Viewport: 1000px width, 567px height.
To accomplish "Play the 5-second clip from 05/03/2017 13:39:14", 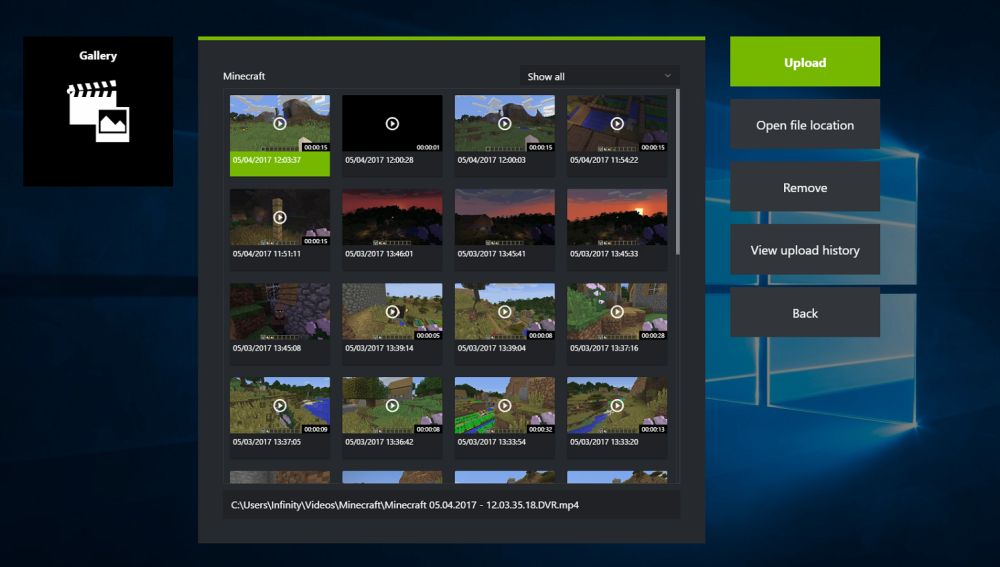I will click(x=392, y=311).
